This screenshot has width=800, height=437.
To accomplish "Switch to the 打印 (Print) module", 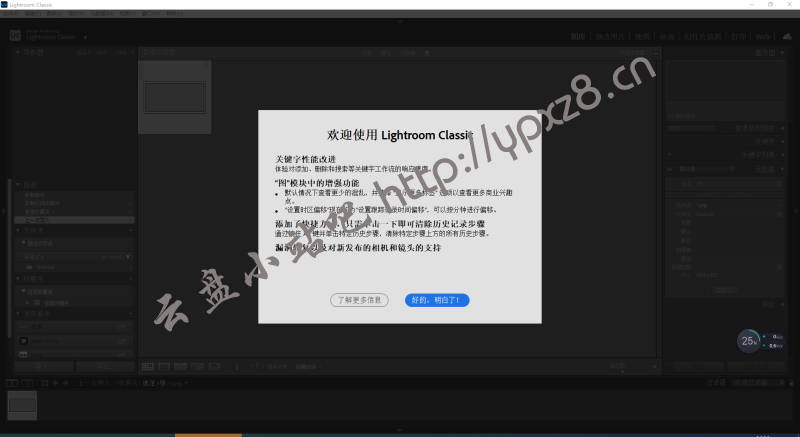I will tap(738, 37).
